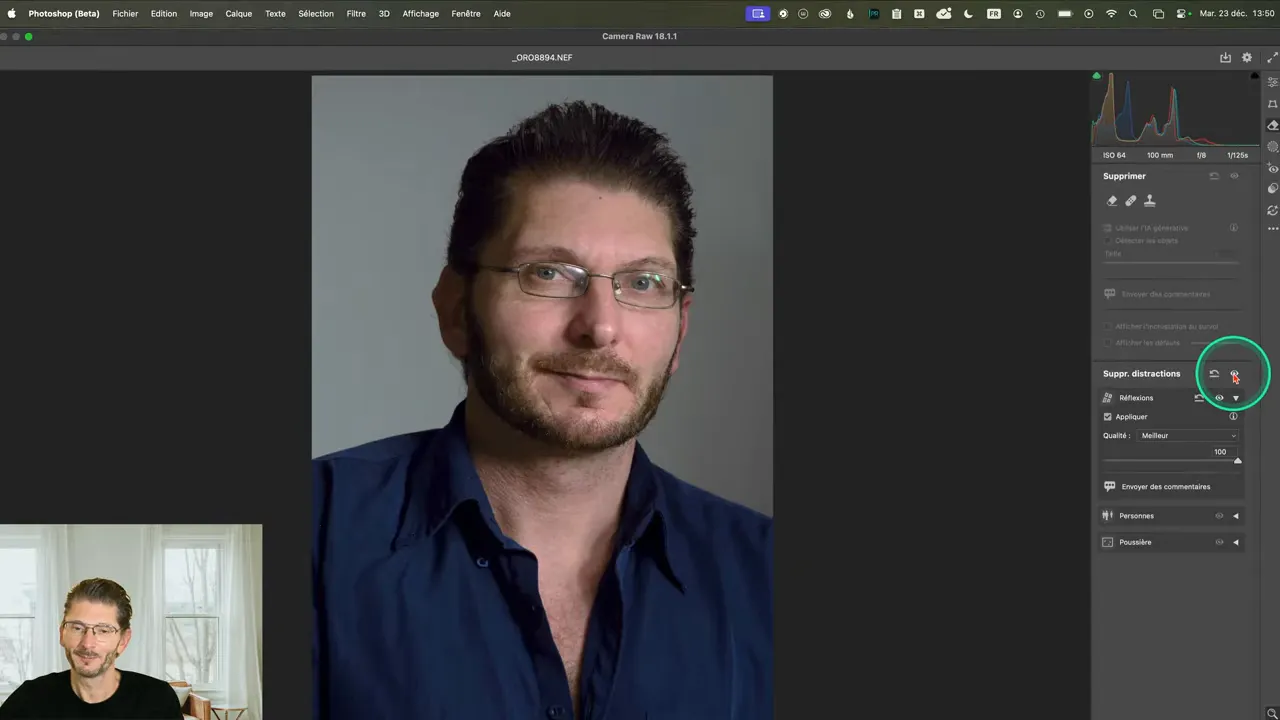
Task: Uncheck the Appliquer checkbox
Action: point(1107,416)
